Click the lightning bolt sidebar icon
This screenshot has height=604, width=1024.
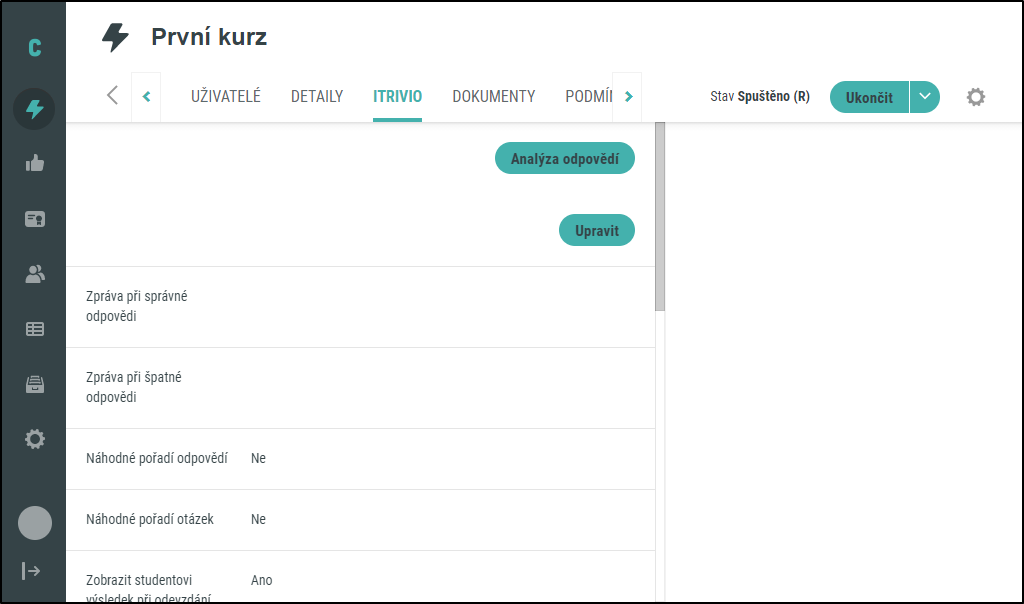(x=34, y=109)
